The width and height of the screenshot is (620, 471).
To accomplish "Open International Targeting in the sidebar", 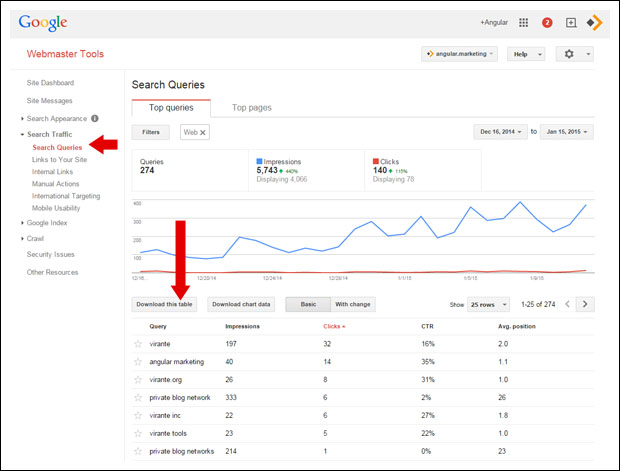I will (66, 196).
